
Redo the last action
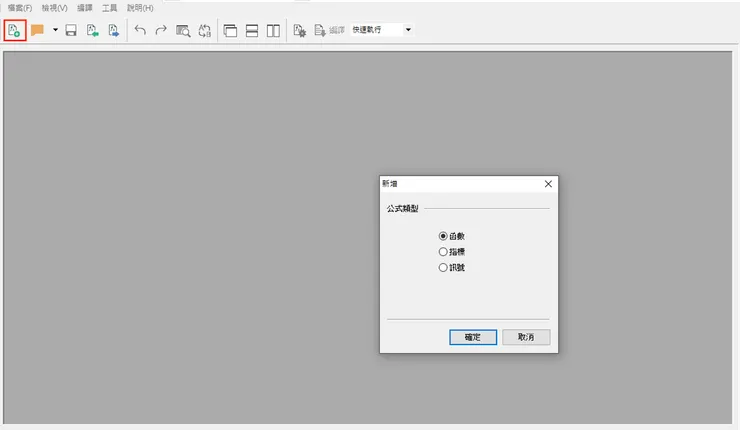pyautogui.click(x=161, y=30)
